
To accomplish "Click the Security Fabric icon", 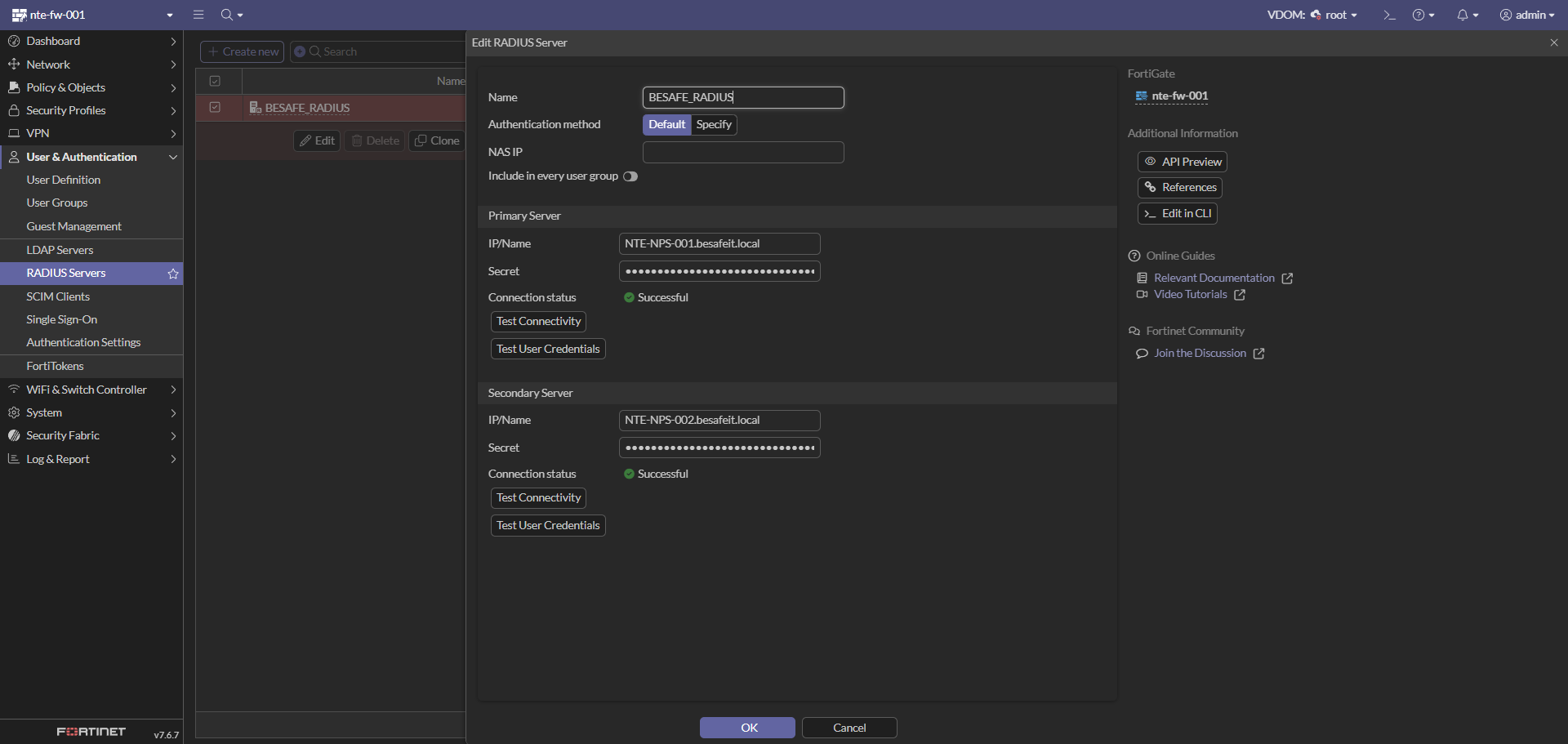I will click(14, 435).
